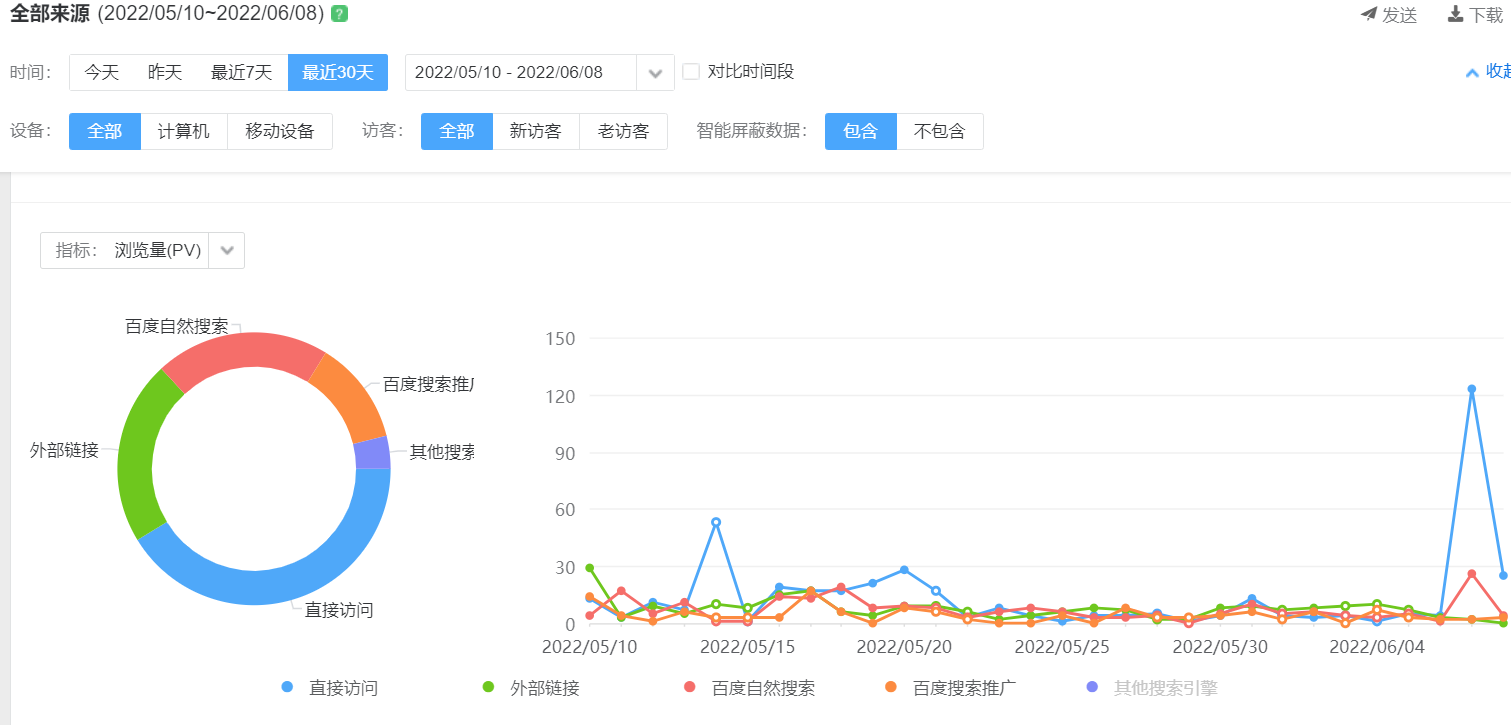This screenshot has height=725, width=1511.
Task: Toggle the 直接访问 blue legend dot
Action: point(288,688)
